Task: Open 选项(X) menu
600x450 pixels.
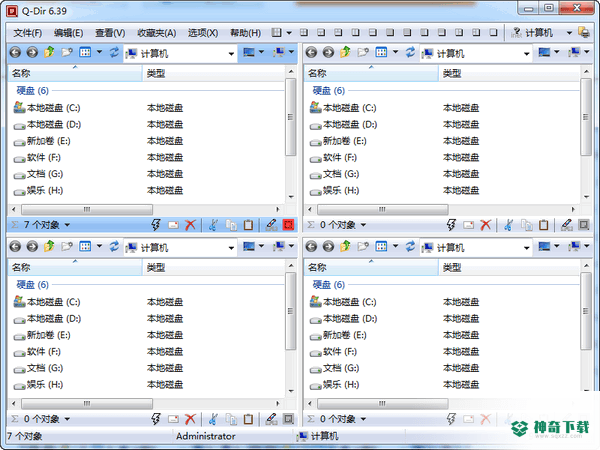Action: coord(203,33)
